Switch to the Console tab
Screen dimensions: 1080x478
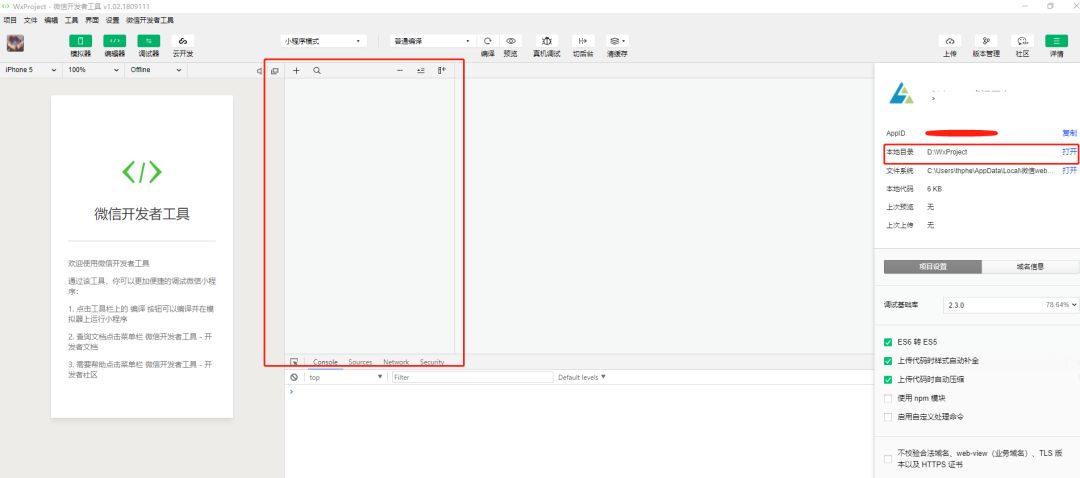tap(325, 362)
